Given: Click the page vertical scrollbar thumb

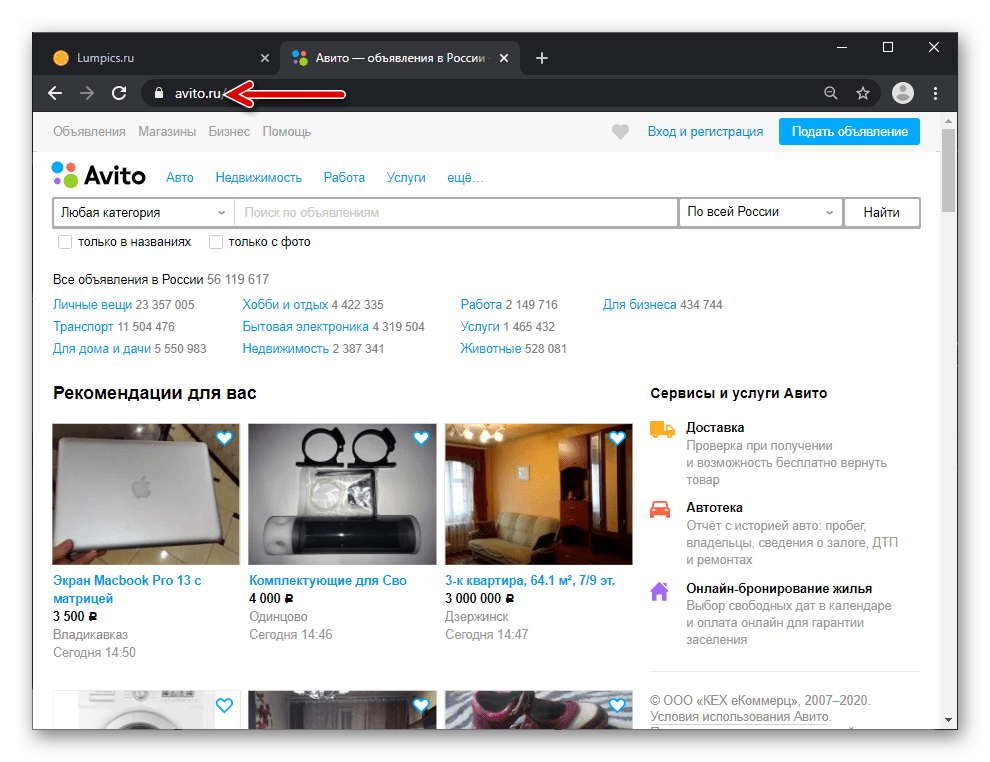Looking at the screenshot, I should (x=948, y=170).
